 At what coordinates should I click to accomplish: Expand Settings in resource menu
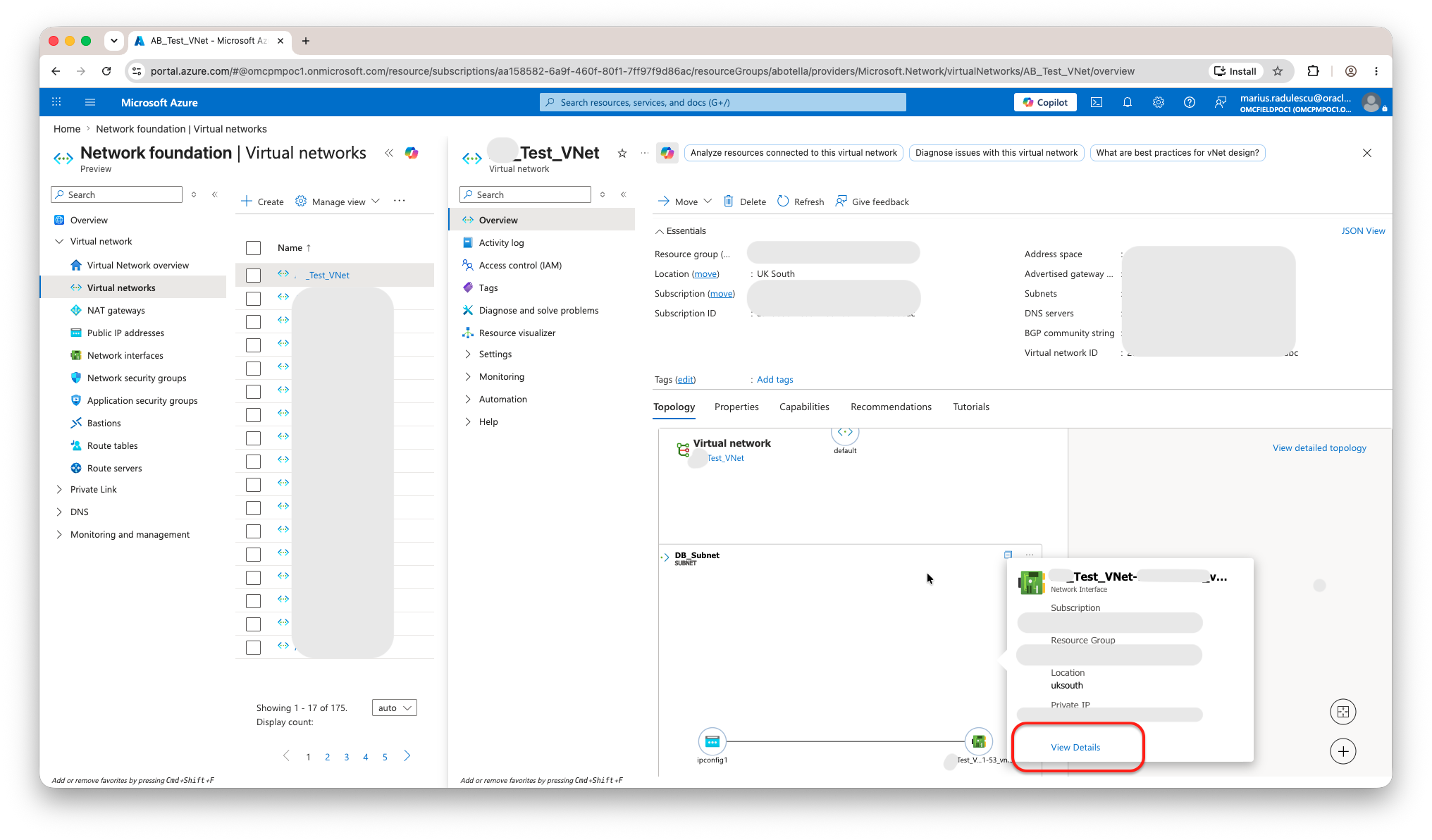point(468,354)
